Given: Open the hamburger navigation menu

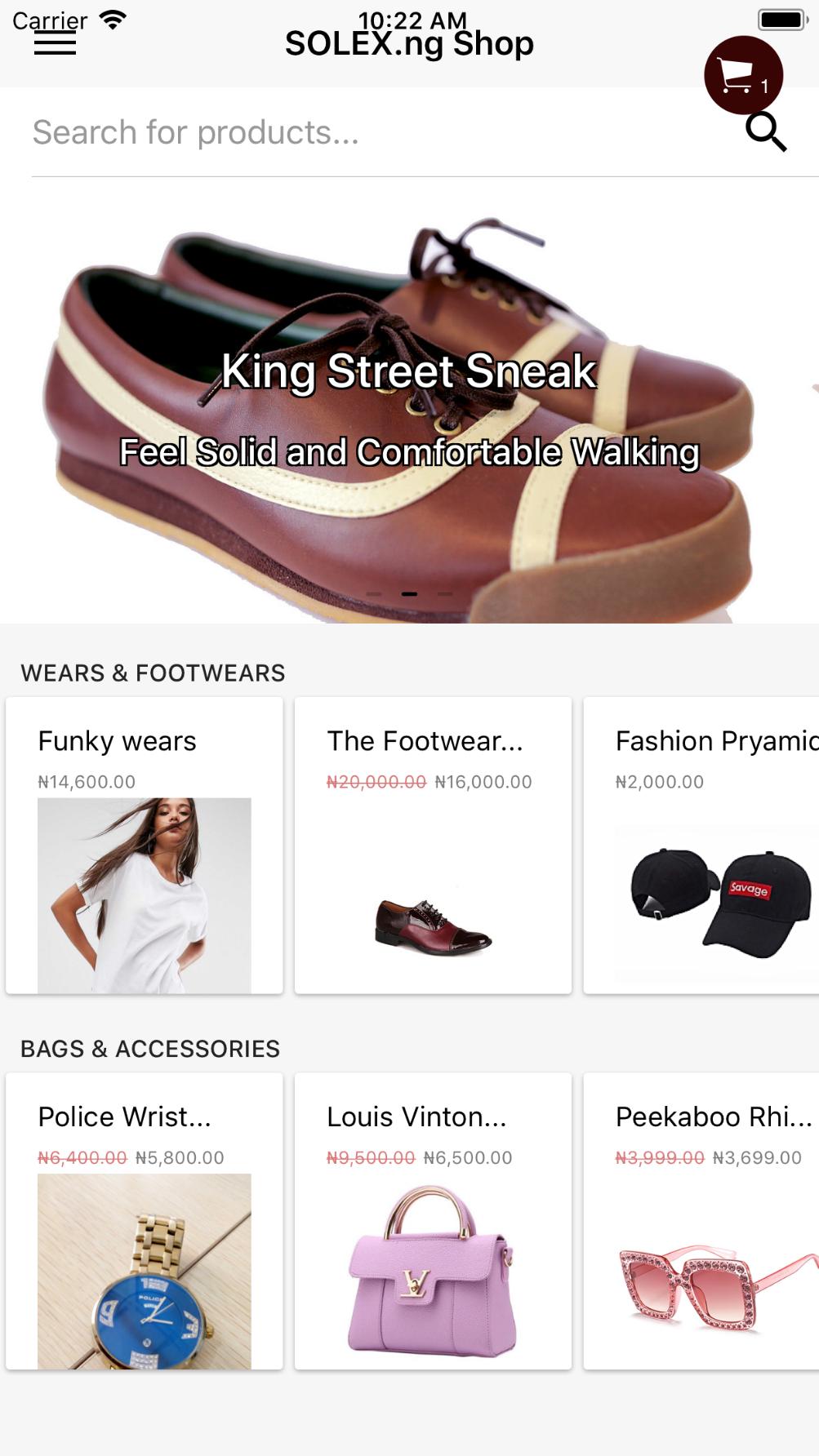Looking at the screenshot, I should [x=55, y=43].
